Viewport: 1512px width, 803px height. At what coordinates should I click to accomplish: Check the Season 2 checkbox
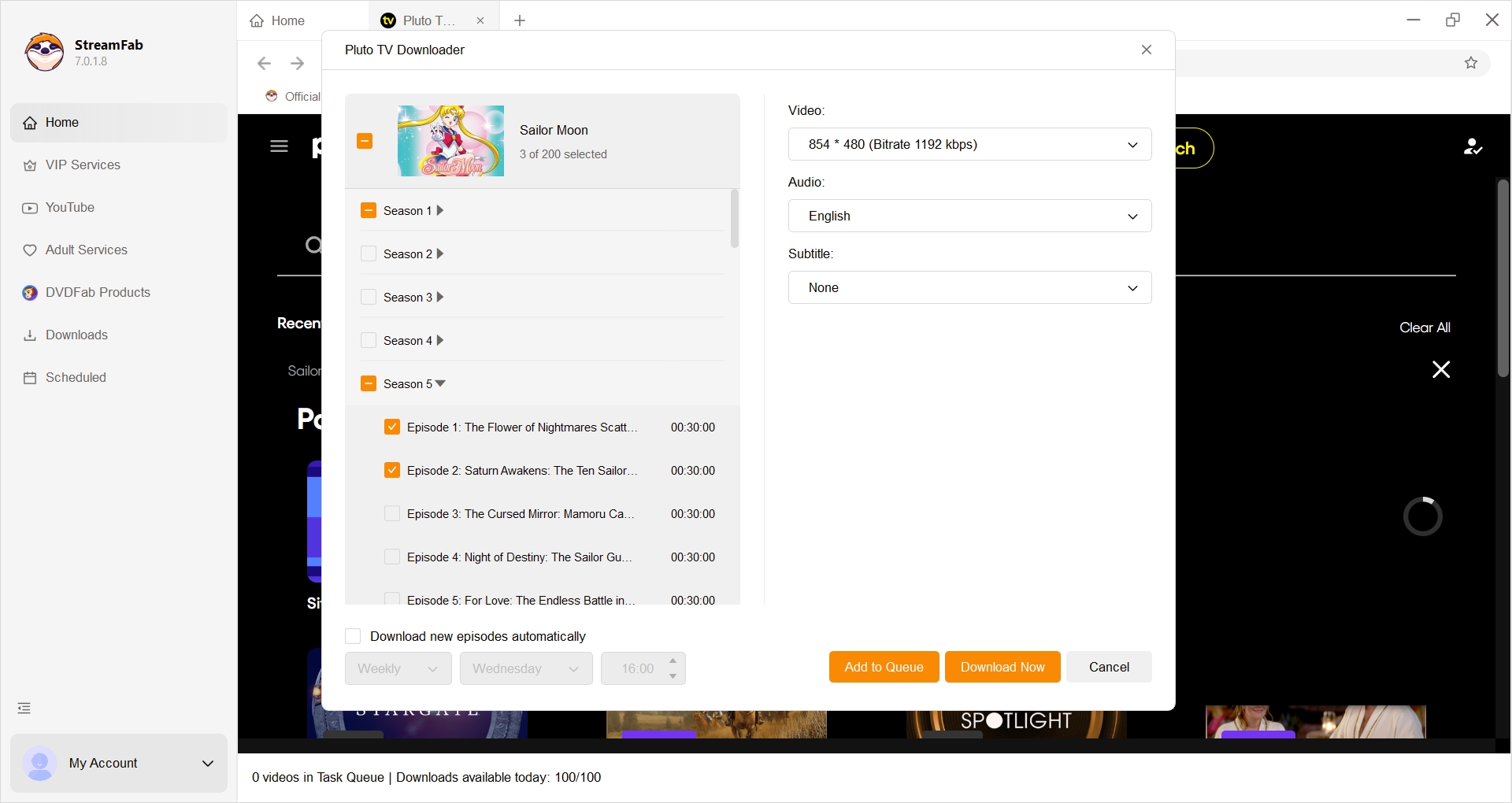(x=369, y=253)
